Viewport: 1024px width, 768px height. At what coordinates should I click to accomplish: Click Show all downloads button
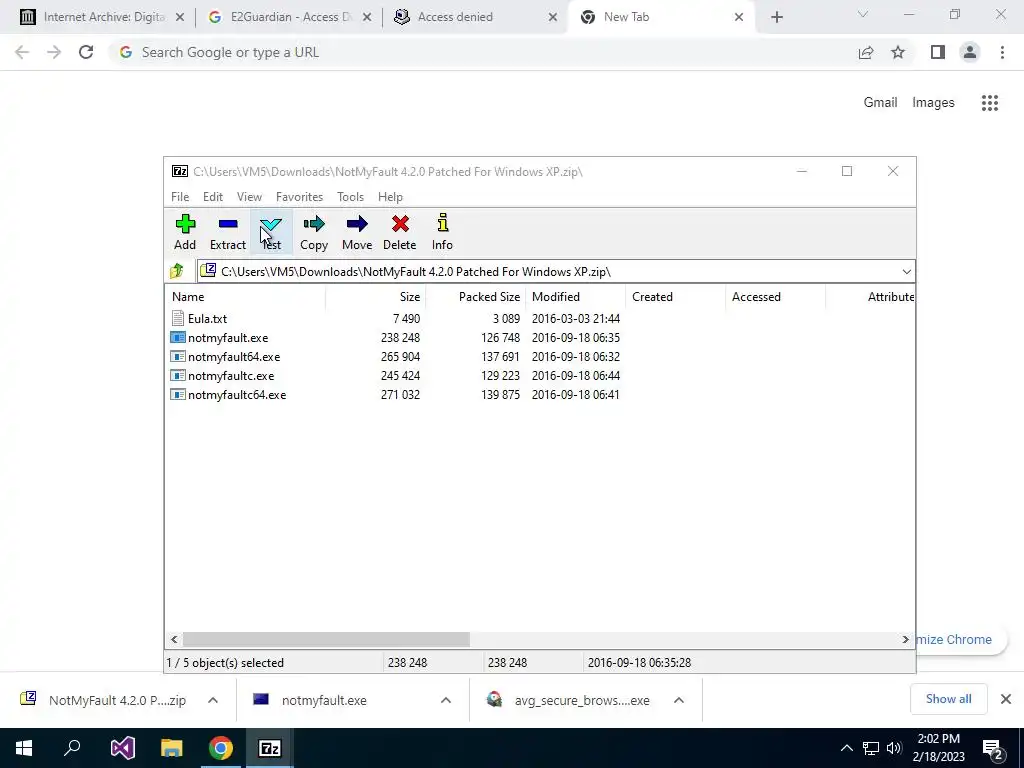[x=948, y=699]
